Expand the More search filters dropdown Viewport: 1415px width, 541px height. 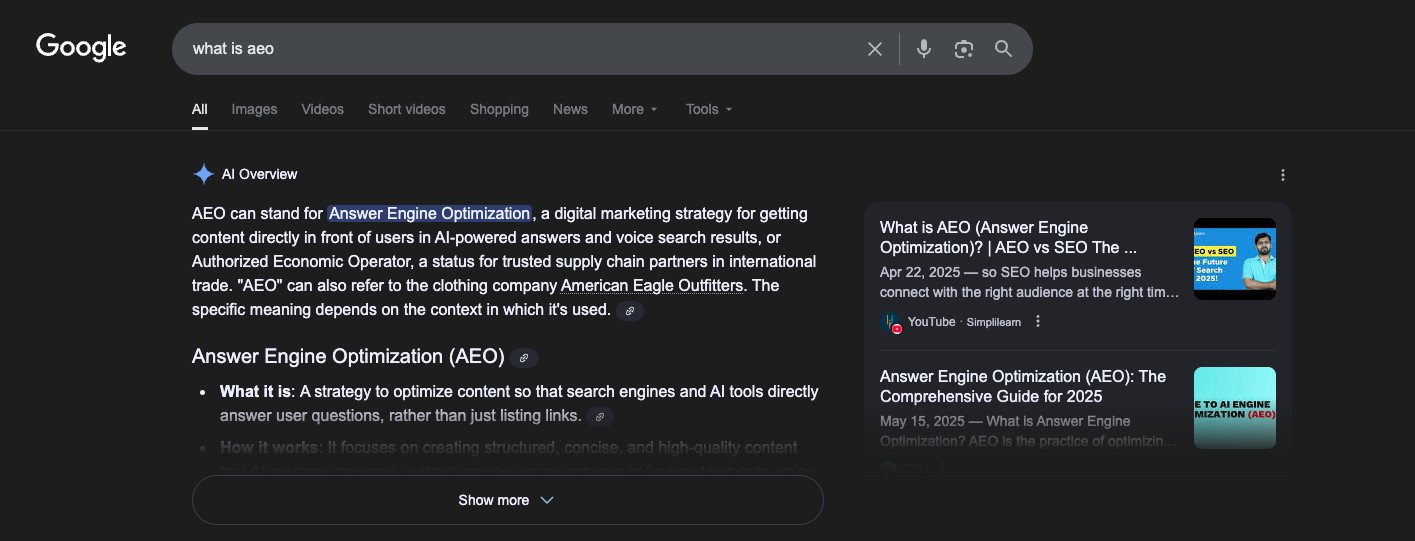click(x=635, y=109)
